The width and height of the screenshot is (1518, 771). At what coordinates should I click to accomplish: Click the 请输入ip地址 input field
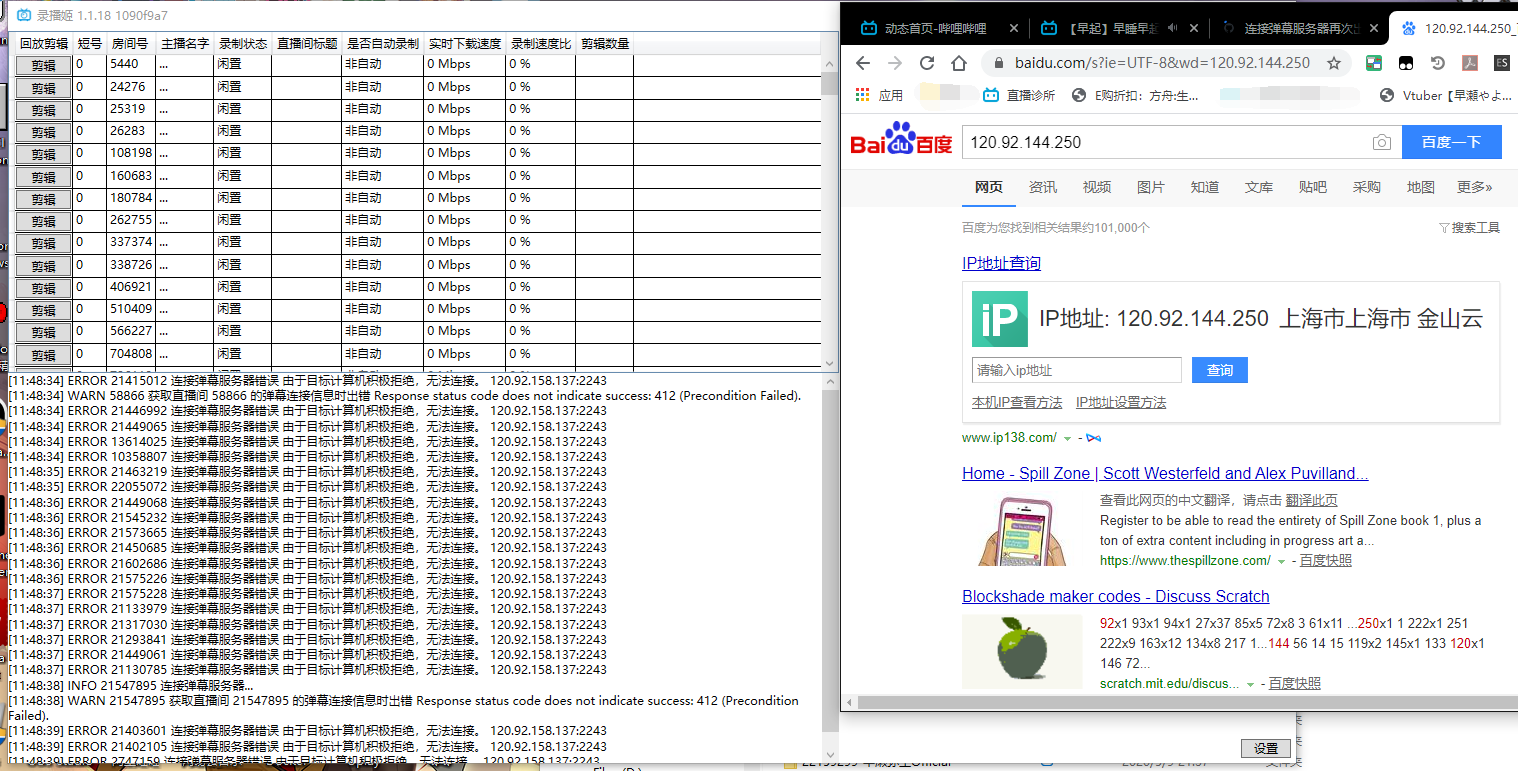coord(1076,370)
